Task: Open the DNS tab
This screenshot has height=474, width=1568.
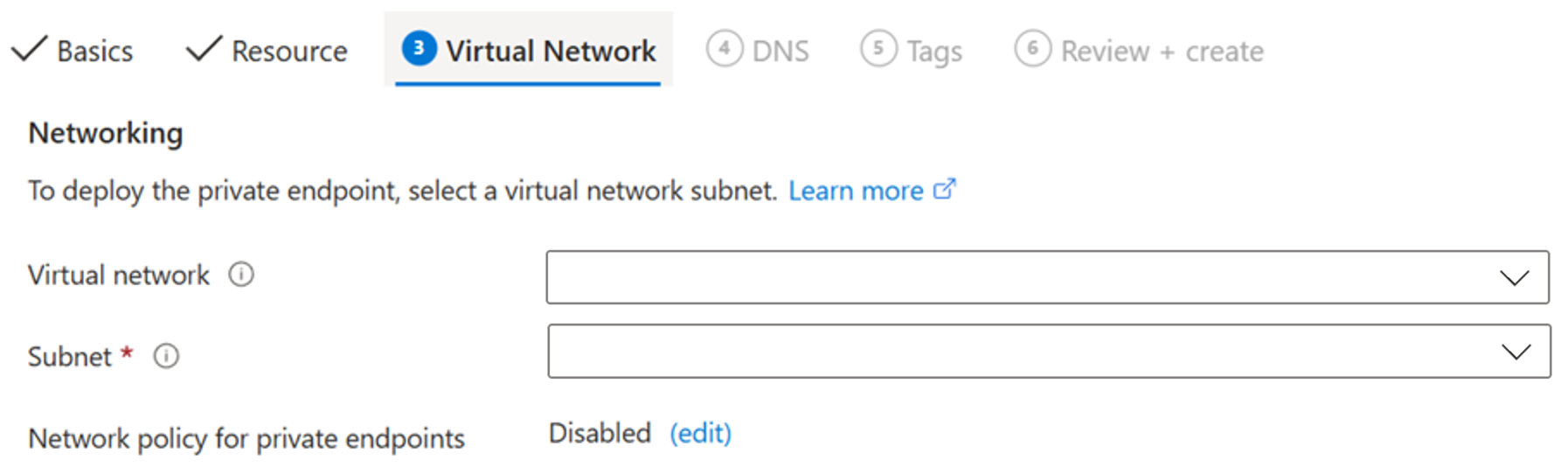Action: (758, 50)
